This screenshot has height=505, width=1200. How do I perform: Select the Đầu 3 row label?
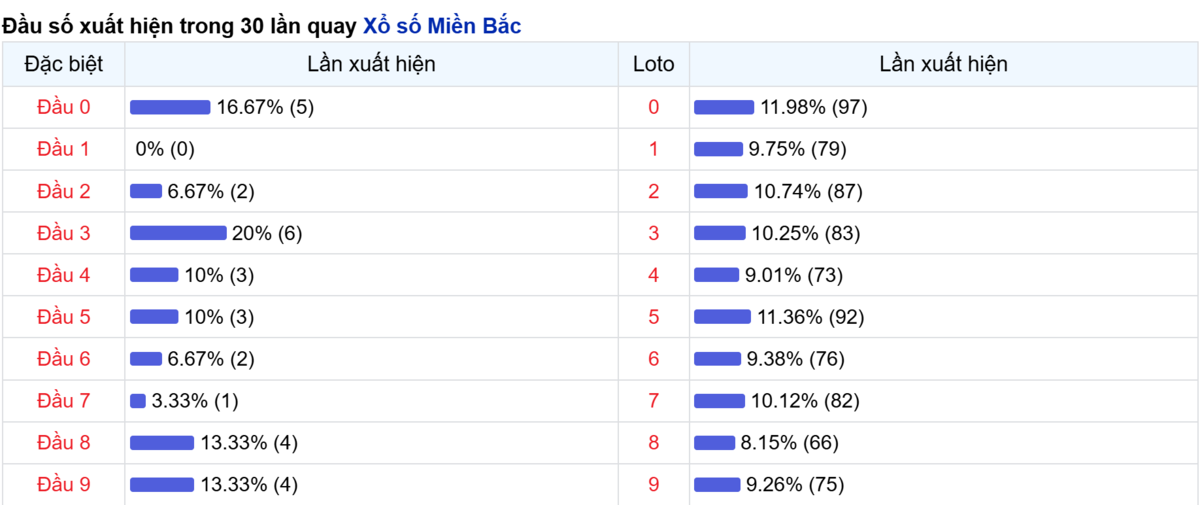64,233
